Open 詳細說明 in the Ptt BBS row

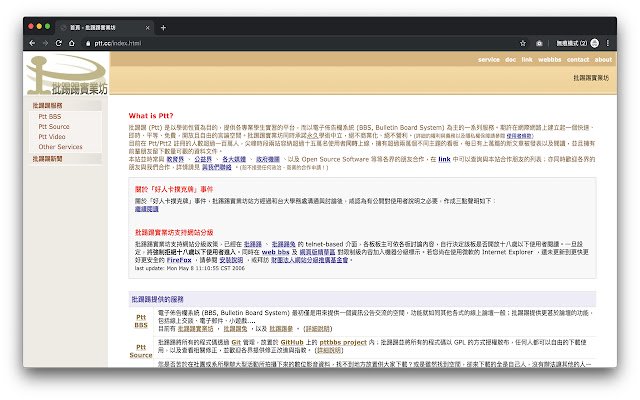[x=318, y=329]
